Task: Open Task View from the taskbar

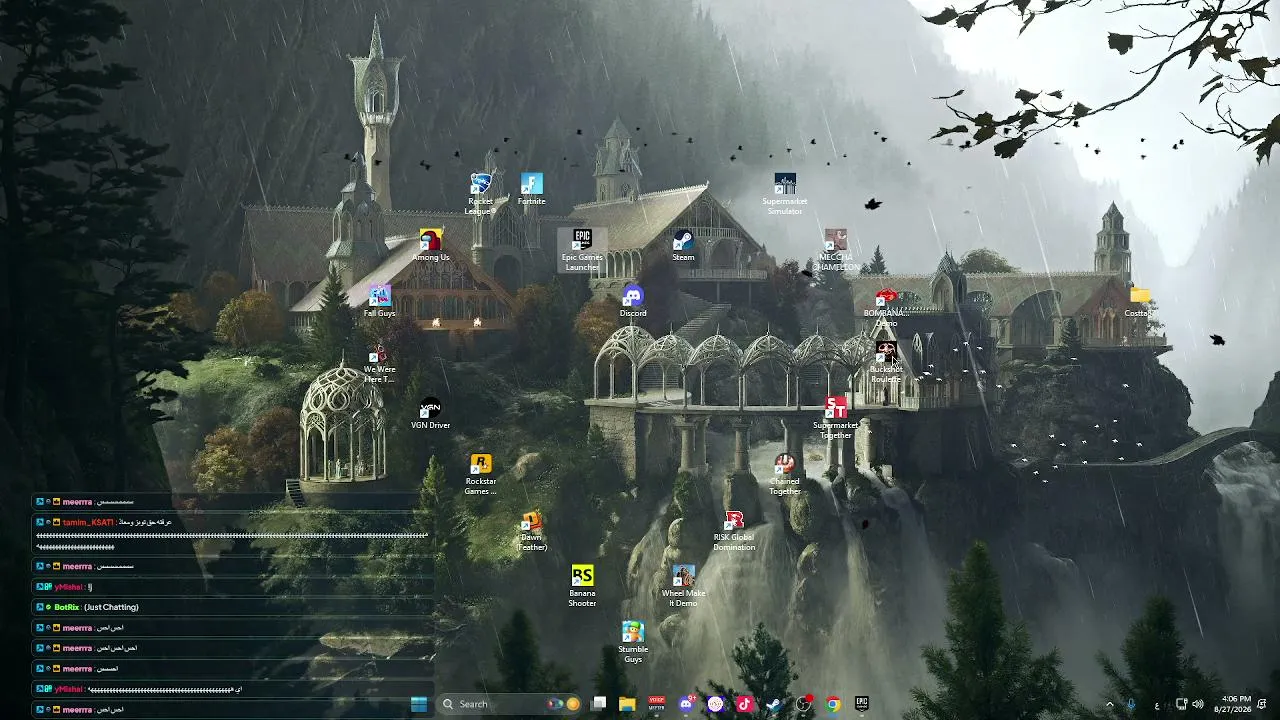Action: pyautogui.click(x=598, y=704)
